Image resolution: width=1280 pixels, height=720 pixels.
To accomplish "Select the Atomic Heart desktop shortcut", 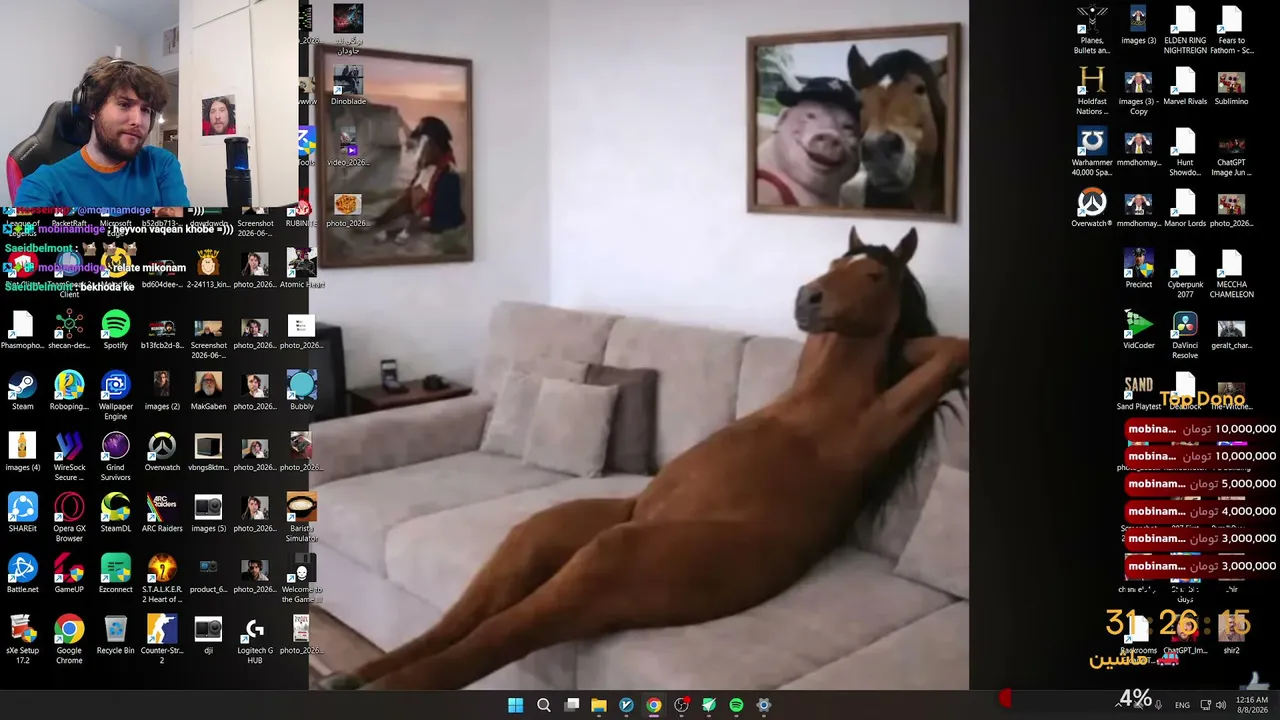I will coord(301,270).
